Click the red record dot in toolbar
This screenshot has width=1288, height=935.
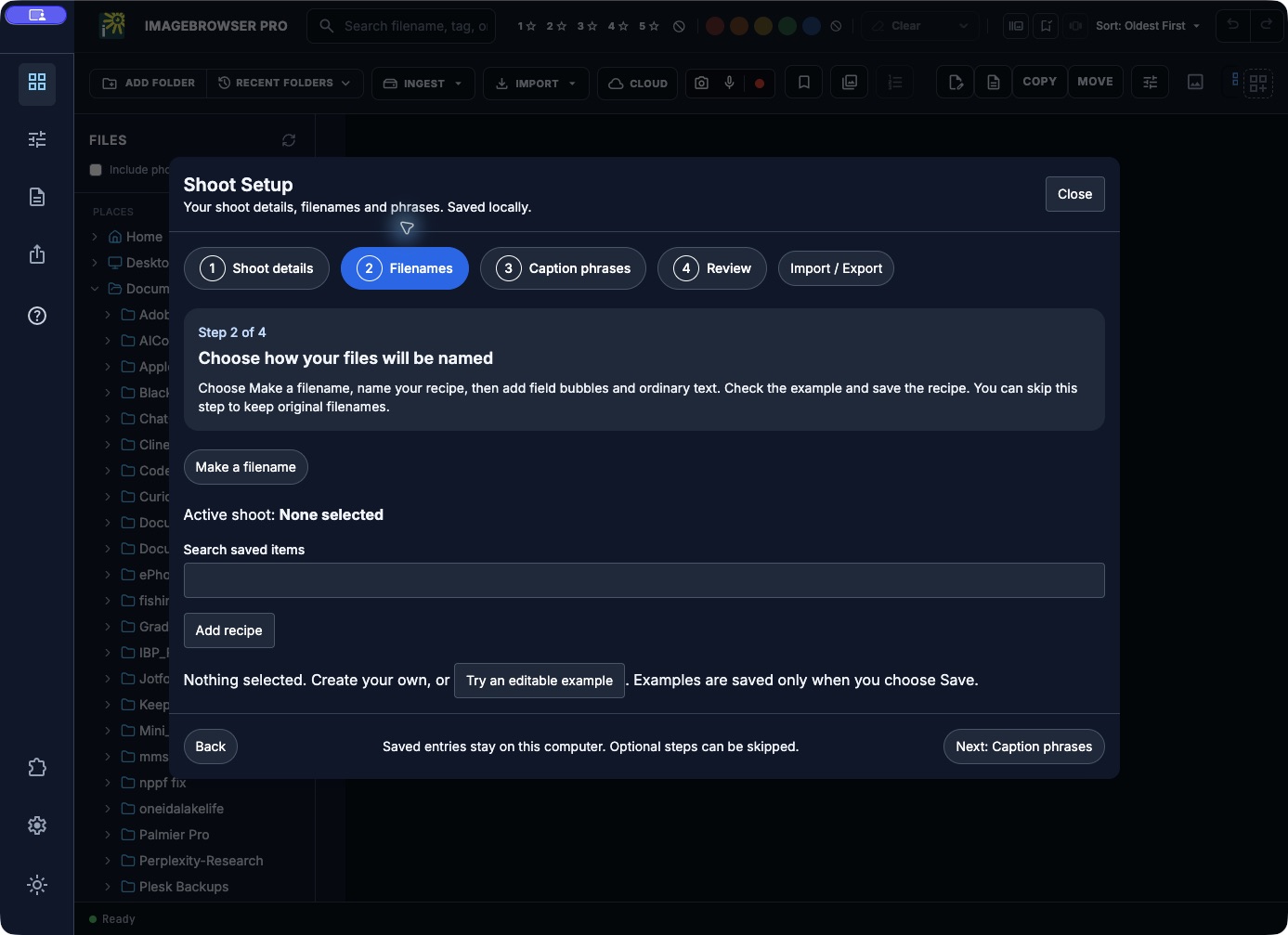click(760, 83)
